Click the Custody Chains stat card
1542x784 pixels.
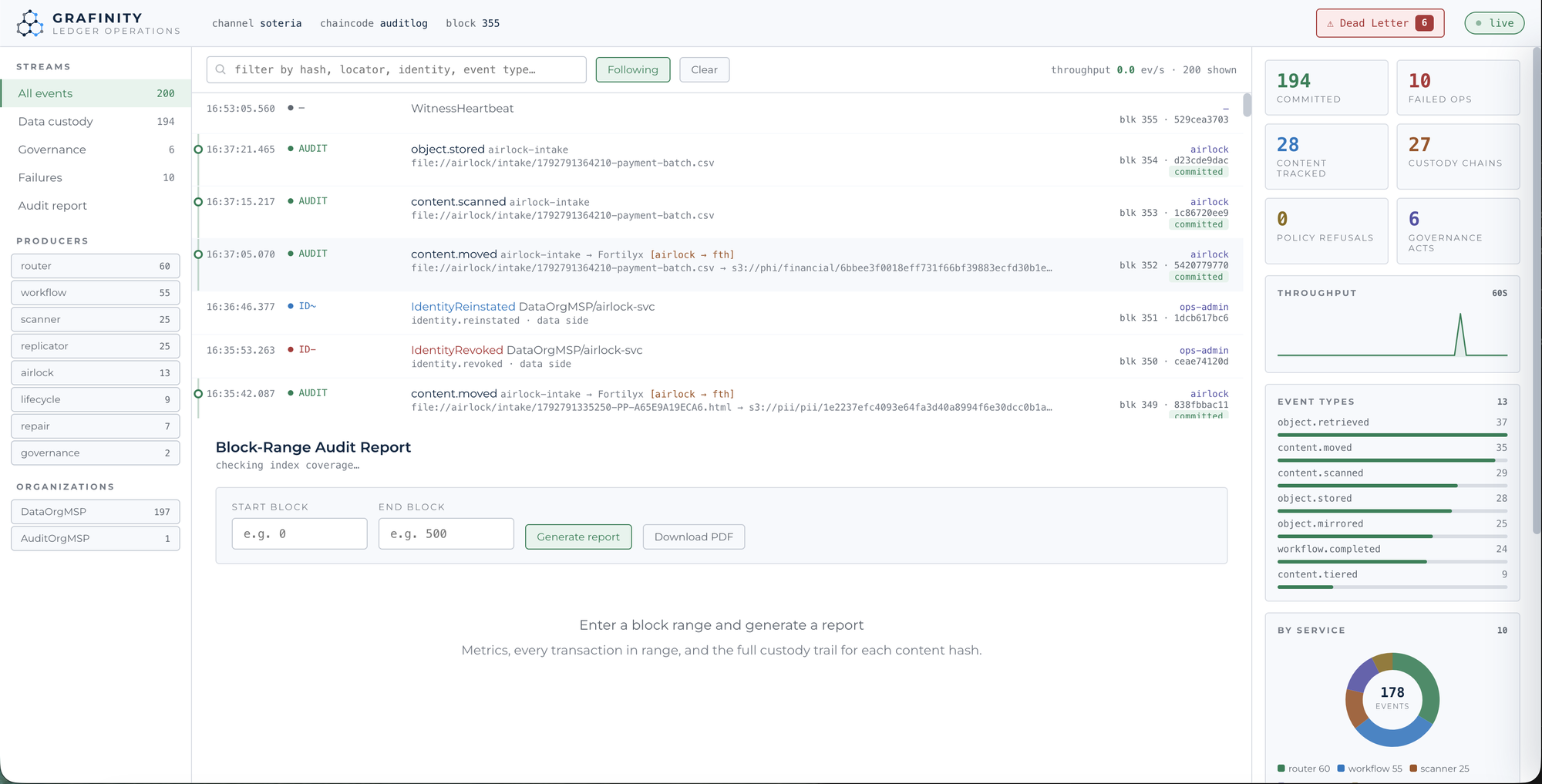[1458, 156]
